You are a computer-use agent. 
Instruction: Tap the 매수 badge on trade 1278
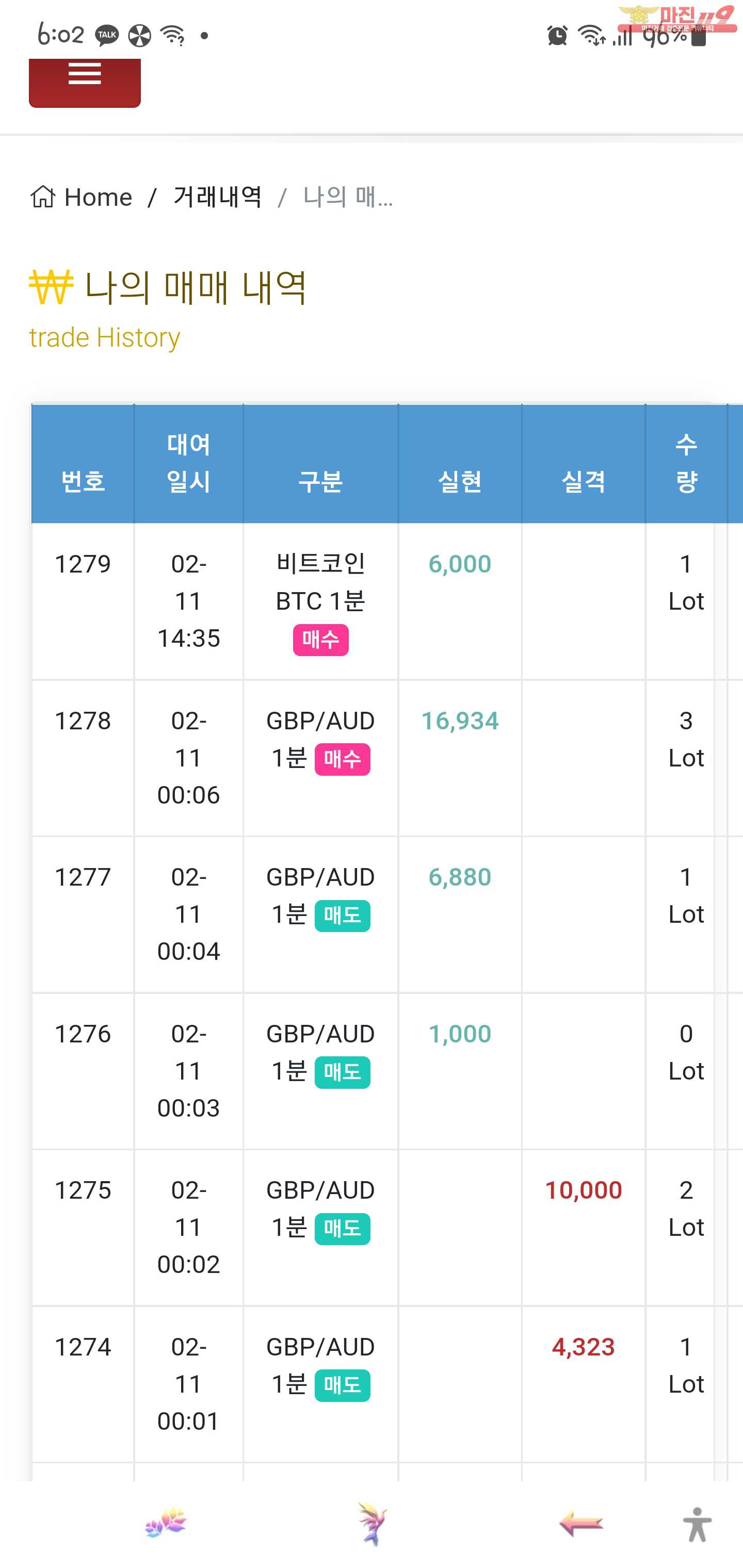342,759
